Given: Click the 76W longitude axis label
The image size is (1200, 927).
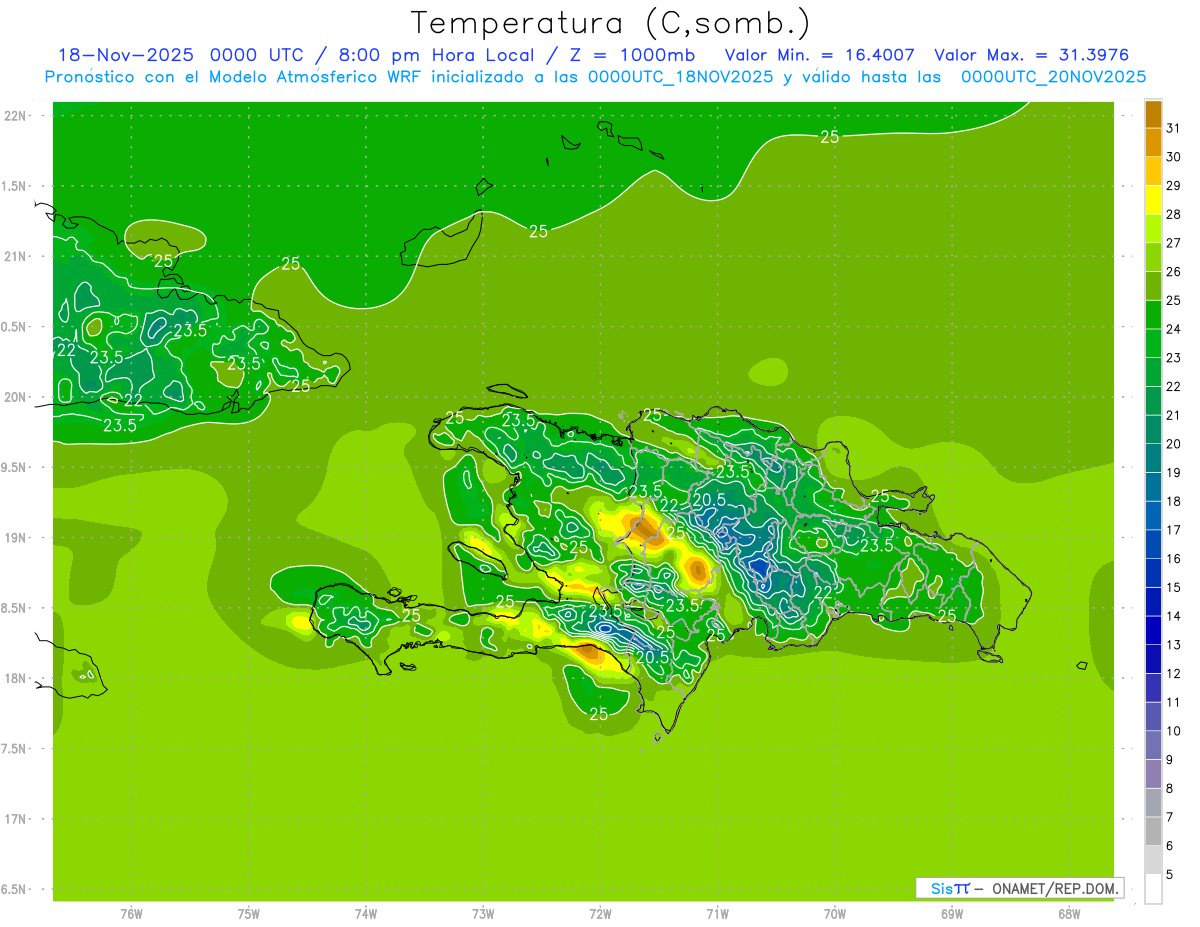Looking at the screenshot, I should 131,913.
